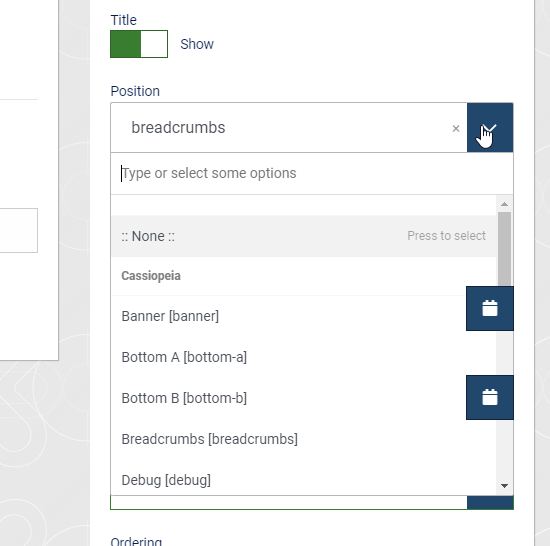
Task: Click the Position field label
Action: click(135, 91)
